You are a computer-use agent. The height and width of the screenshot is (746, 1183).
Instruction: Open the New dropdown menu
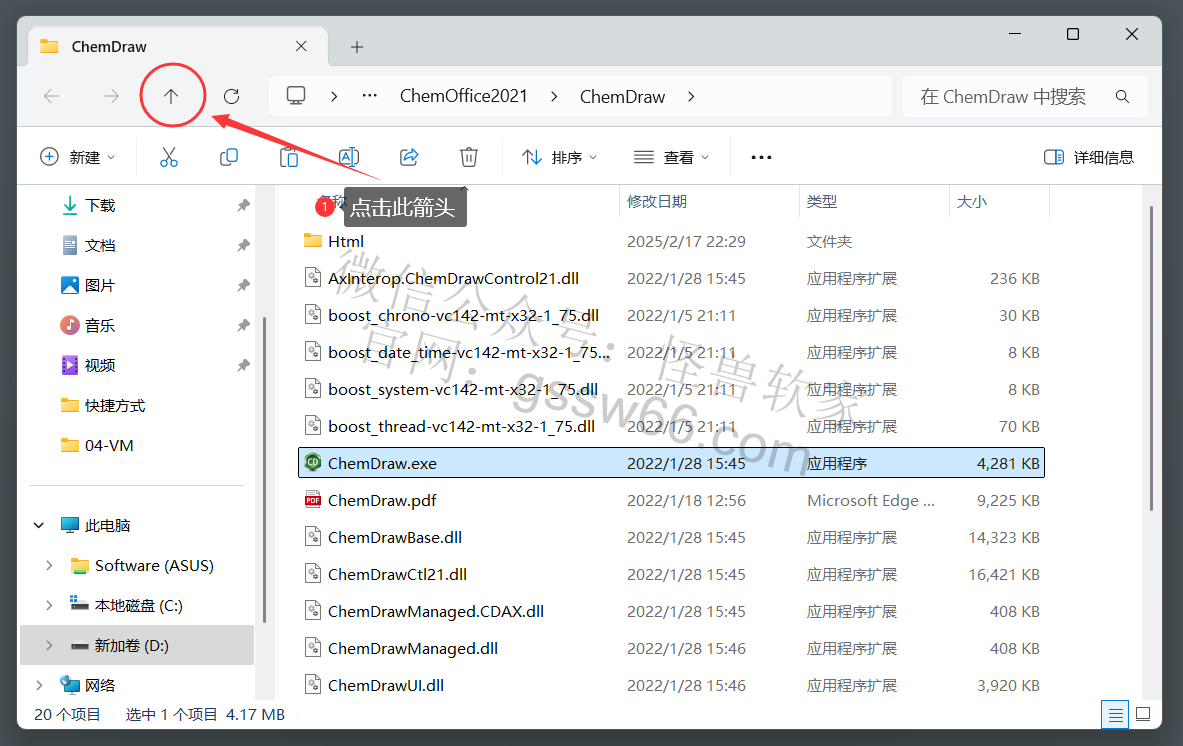pos(78,157)
